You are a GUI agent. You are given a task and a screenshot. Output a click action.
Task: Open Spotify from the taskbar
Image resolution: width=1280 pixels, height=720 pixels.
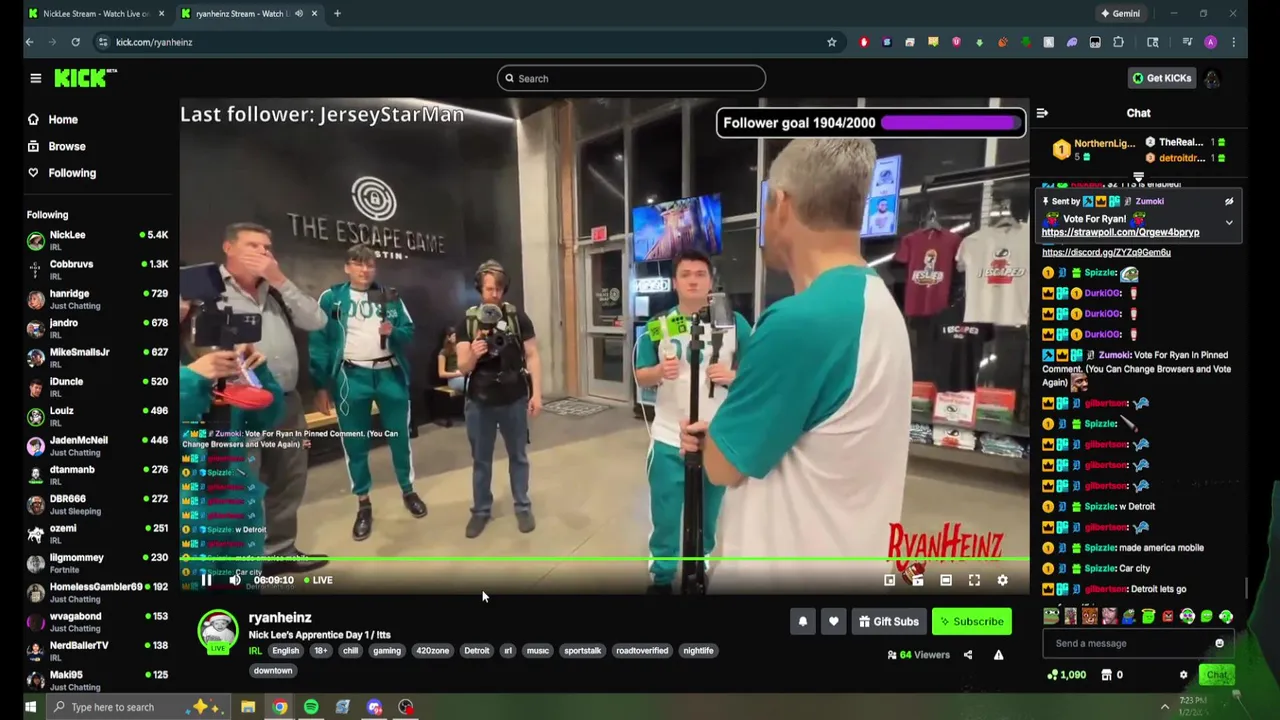coord(311,707)
